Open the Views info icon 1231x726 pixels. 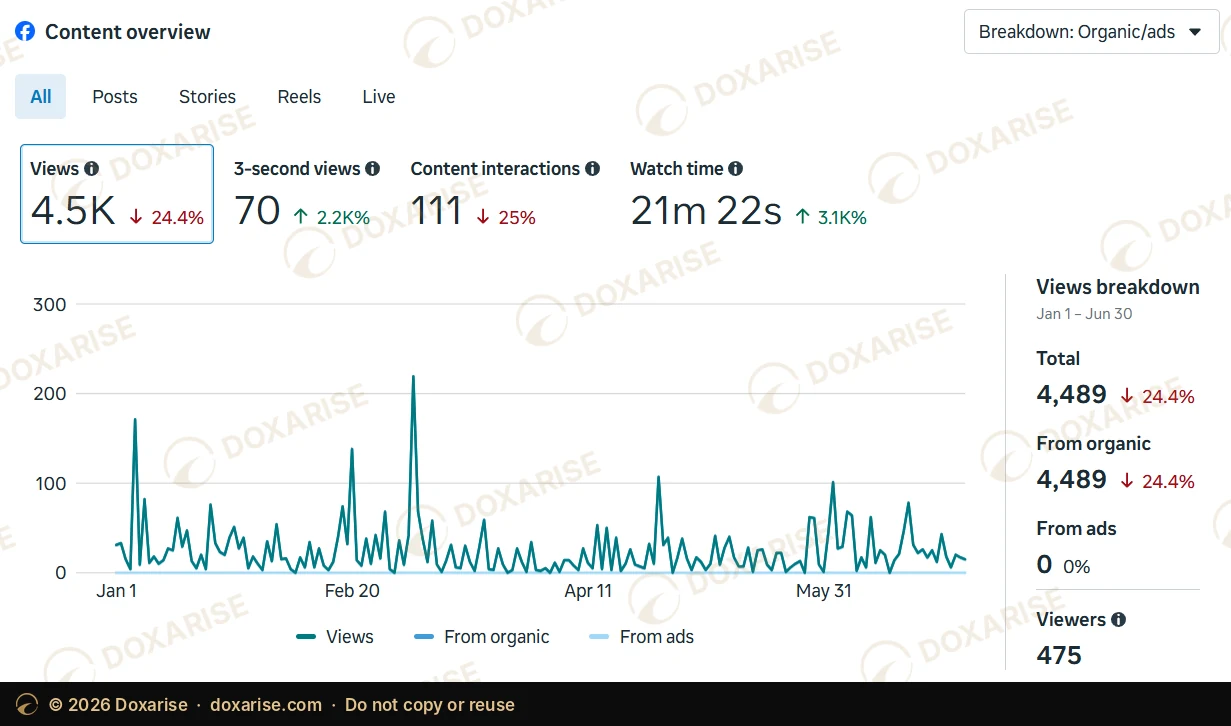click(92, 169)
